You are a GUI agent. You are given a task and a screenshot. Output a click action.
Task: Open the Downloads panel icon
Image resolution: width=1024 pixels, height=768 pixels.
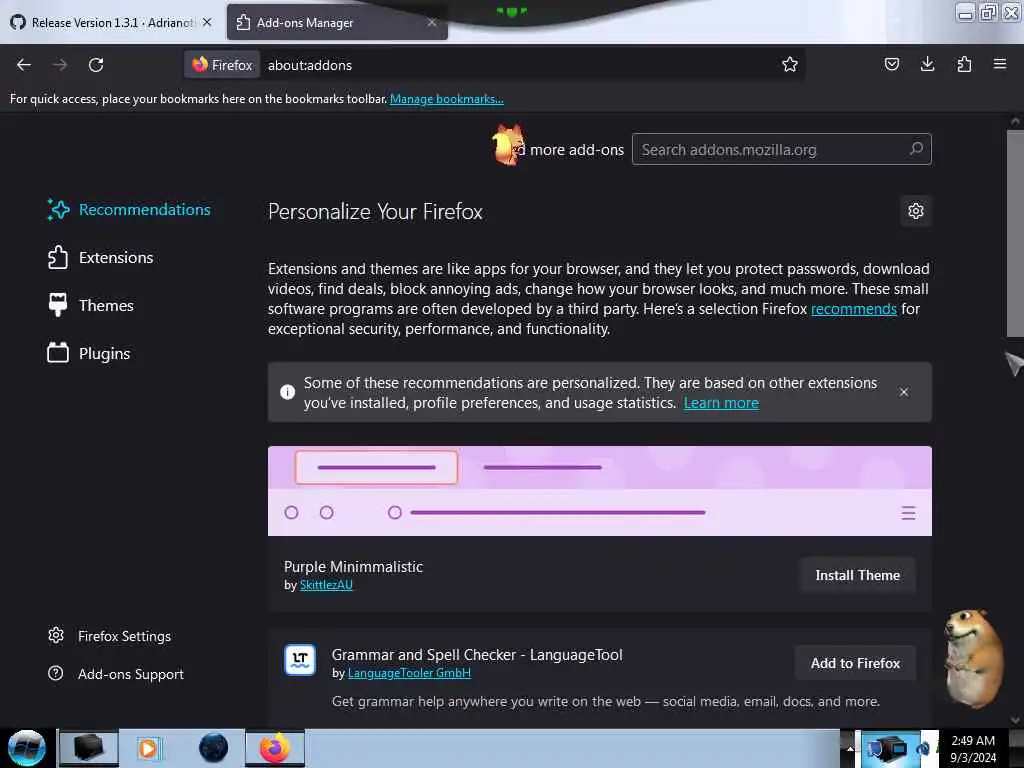[927, 64]
